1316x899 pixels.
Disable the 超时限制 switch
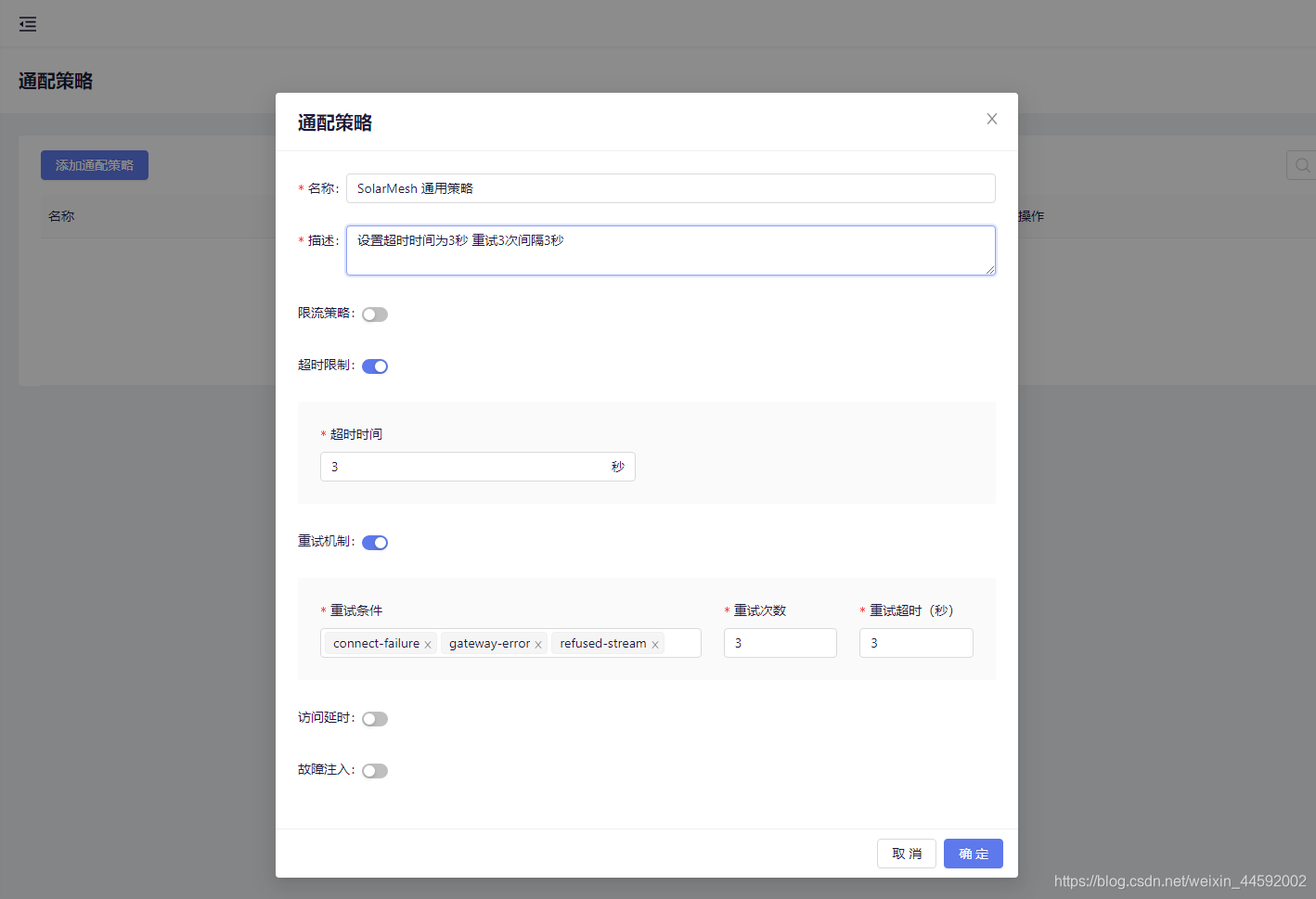point(375,366)
